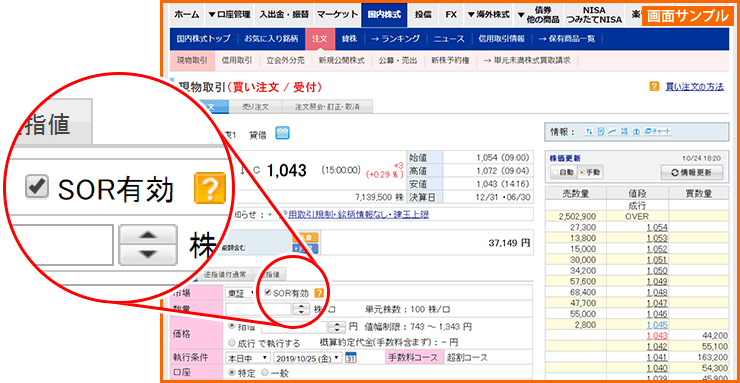The width and height of the screenshot is (740, 383).
Task: Click the small orange help icon next to SOR有効 in the form
Action: tap(319, 293)
